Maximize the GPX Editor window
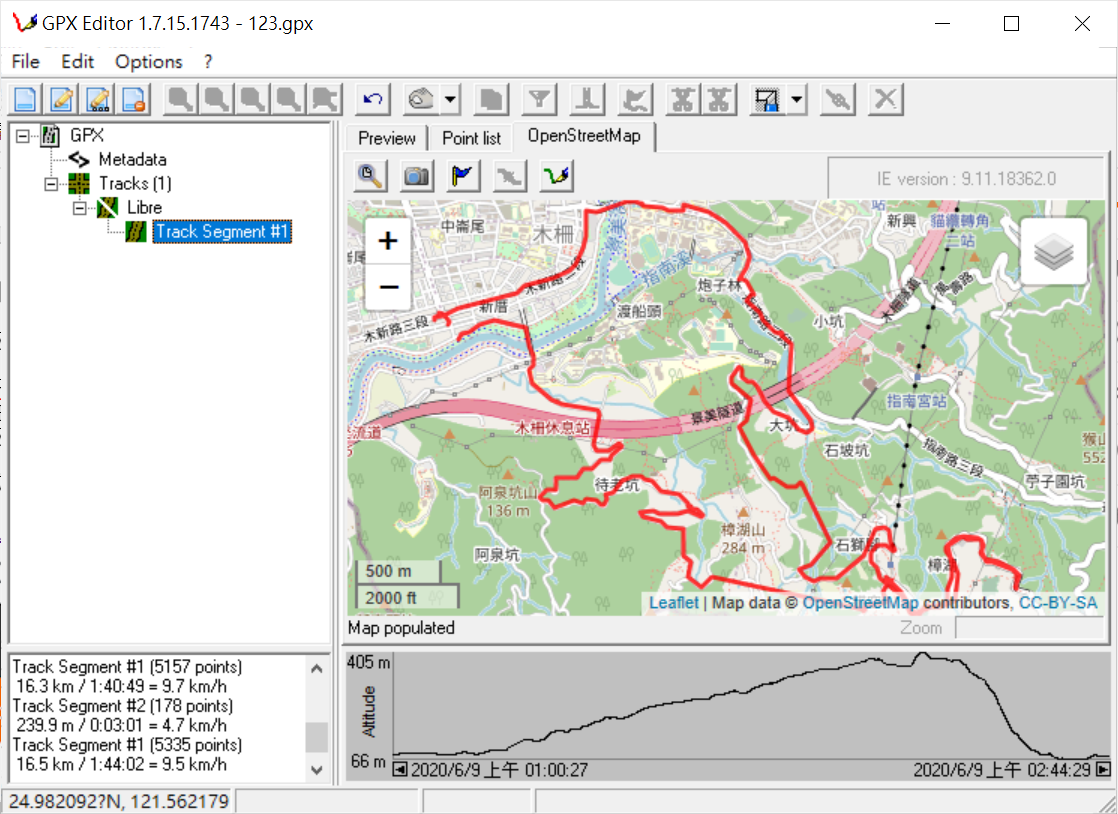Viewport: 1118px width, 814px height. click(x=1011, y=24)
